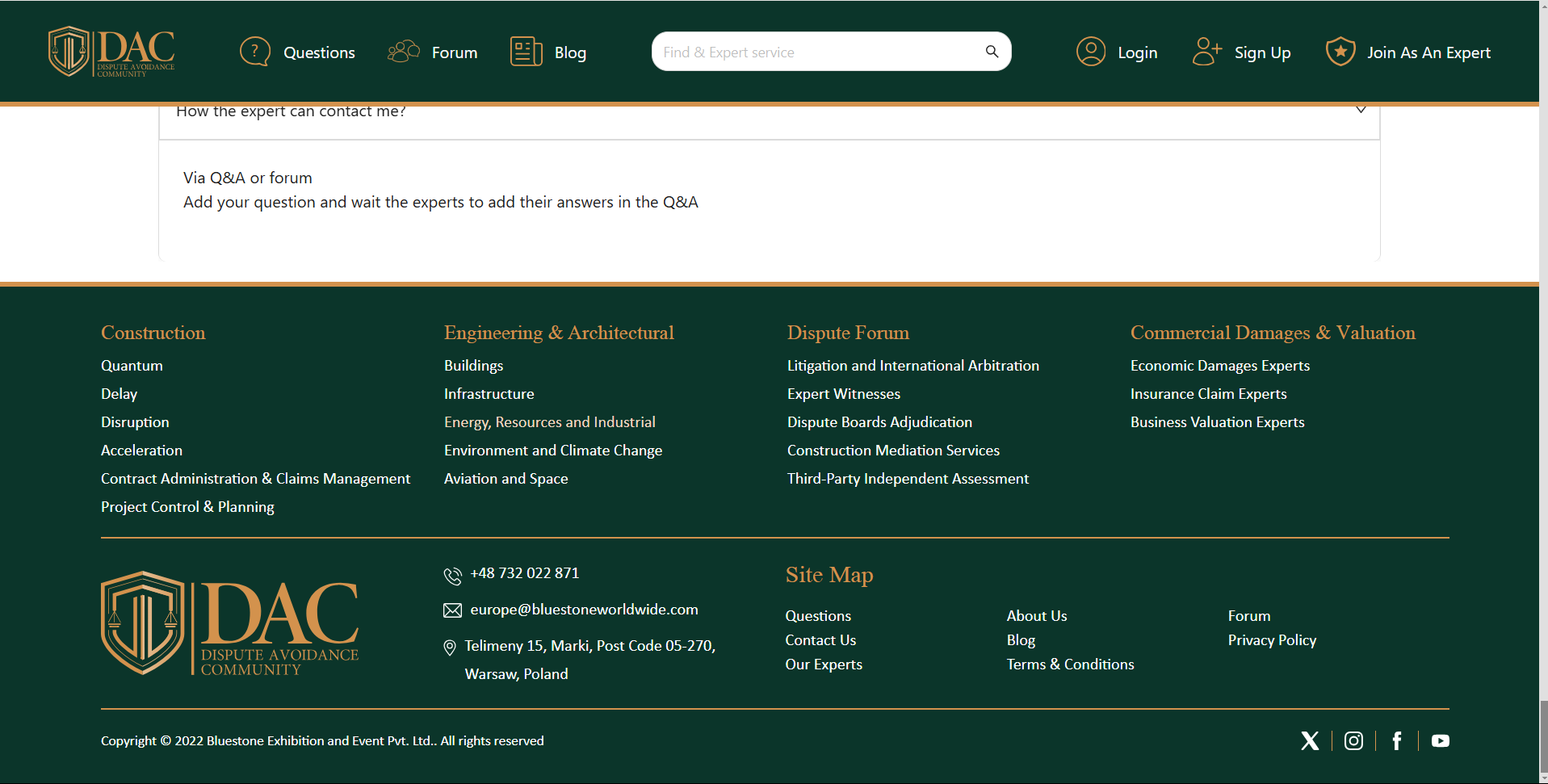Click the large DAC footer logo
This screenshot has height=784, width=1548.
click(x=230, y=623)
